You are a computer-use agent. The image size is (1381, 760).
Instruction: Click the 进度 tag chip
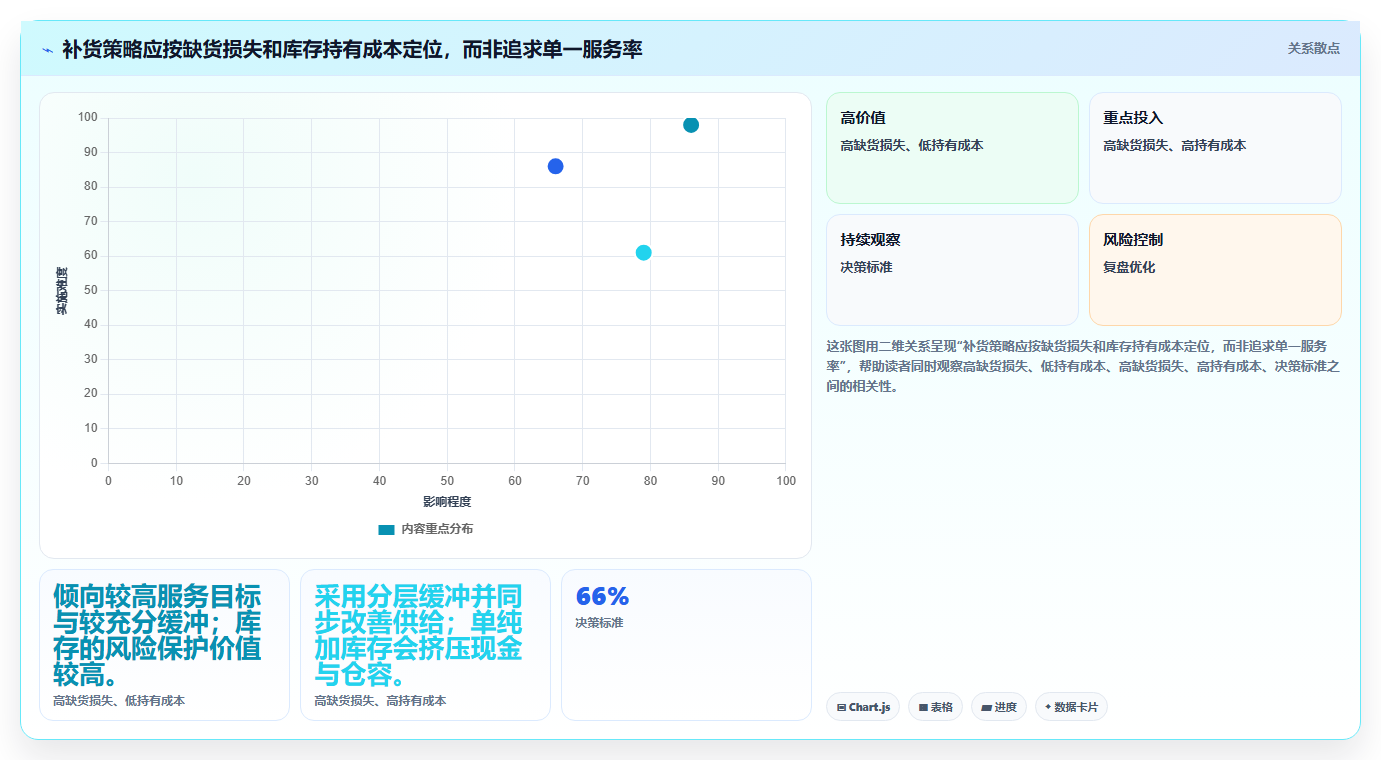[999, 707]
